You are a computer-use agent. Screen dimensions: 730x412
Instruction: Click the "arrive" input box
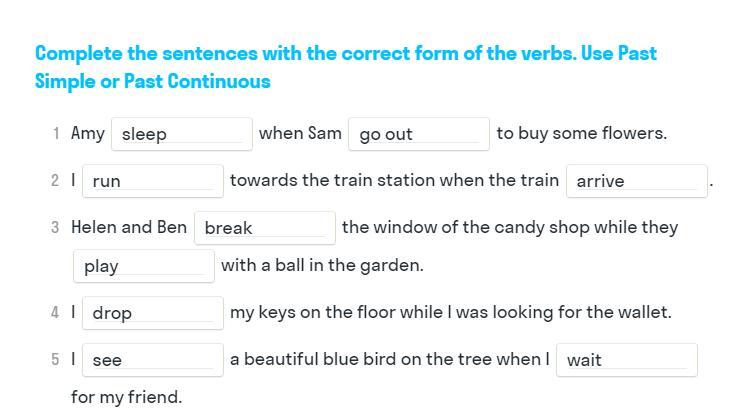point(636,181)
